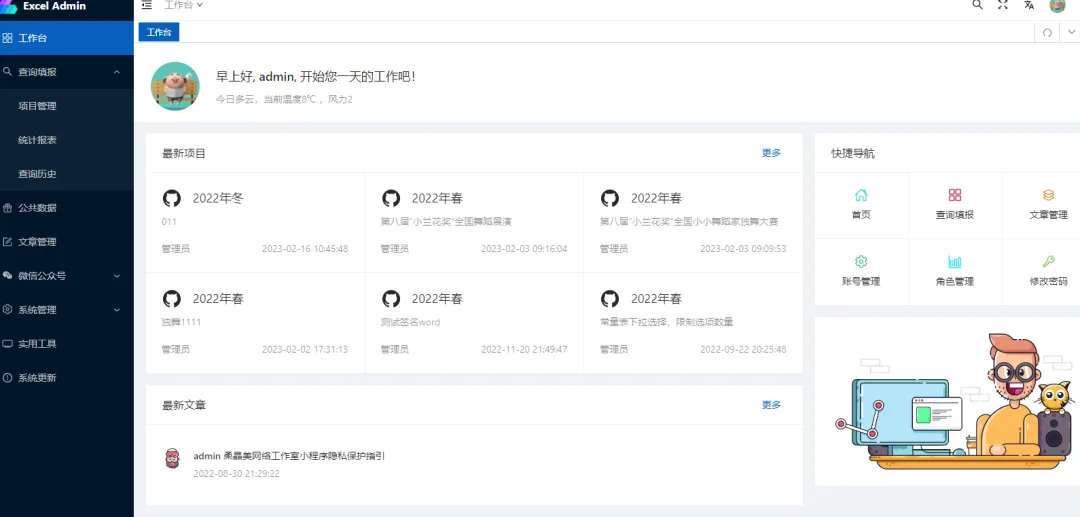Switch to the 工作台 page tab
The width and height of the screenshot is (1080, 517).
pos(159,33)
